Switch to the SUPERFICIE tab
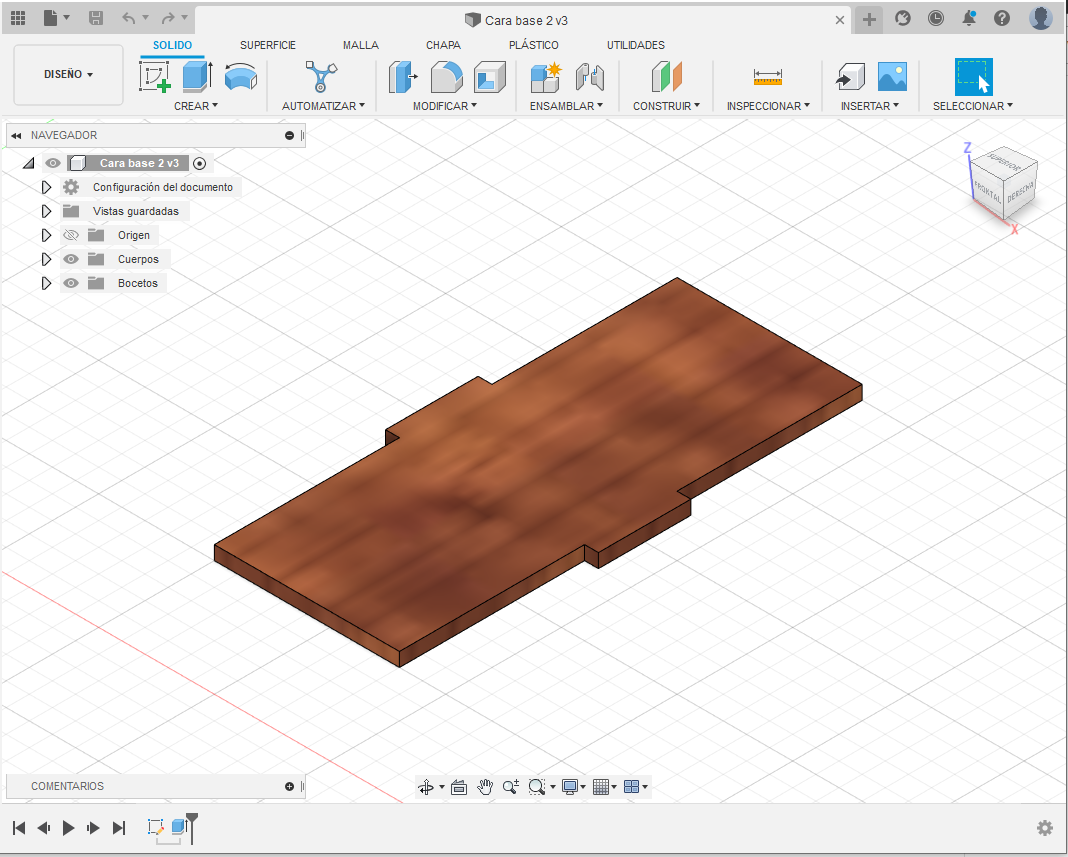This screenshot has width=1068, height=857. pyautogui.click(x=267, y=45)
